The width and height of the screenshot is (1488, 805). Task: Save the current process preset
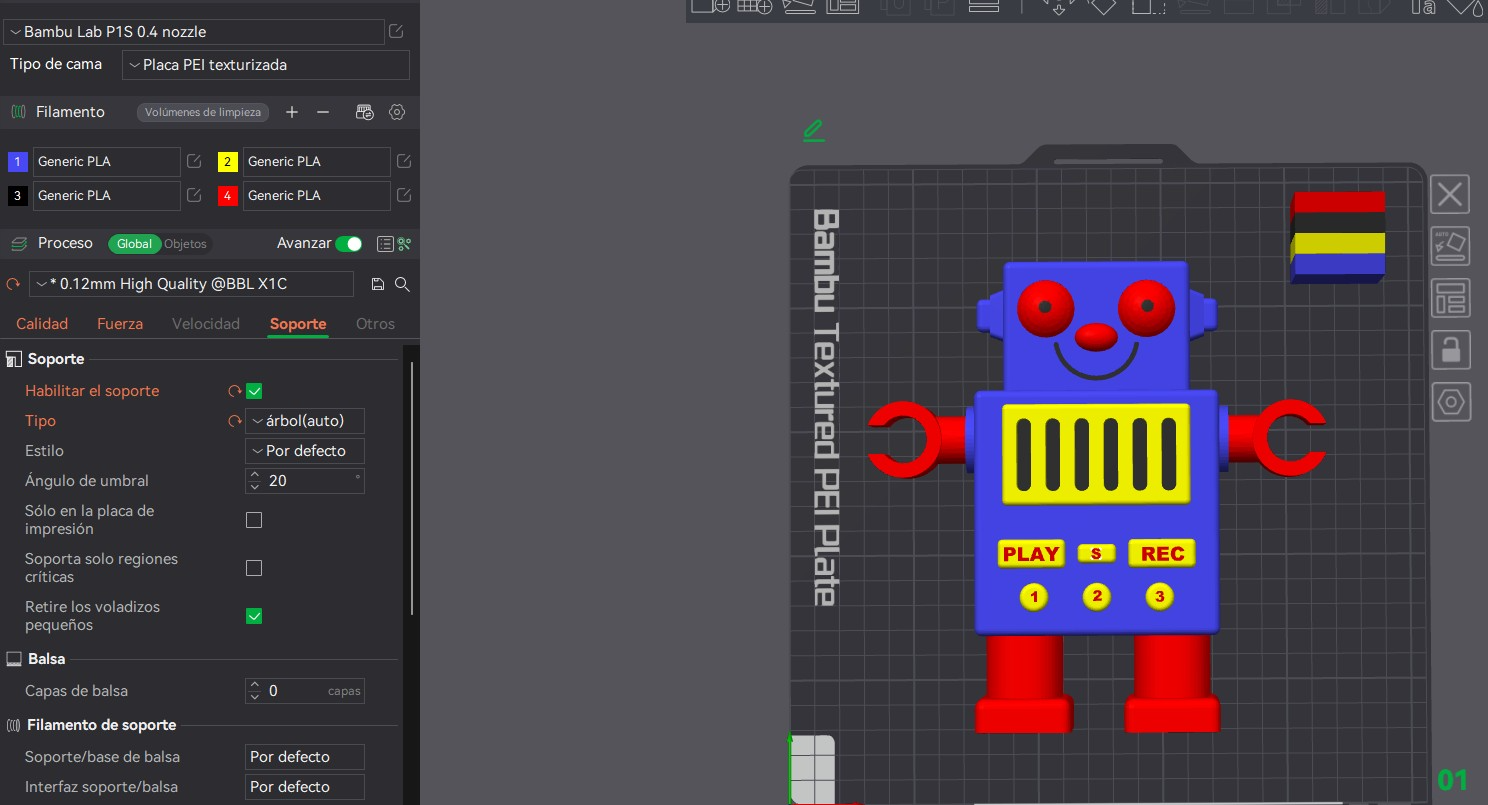click(377, 284)
